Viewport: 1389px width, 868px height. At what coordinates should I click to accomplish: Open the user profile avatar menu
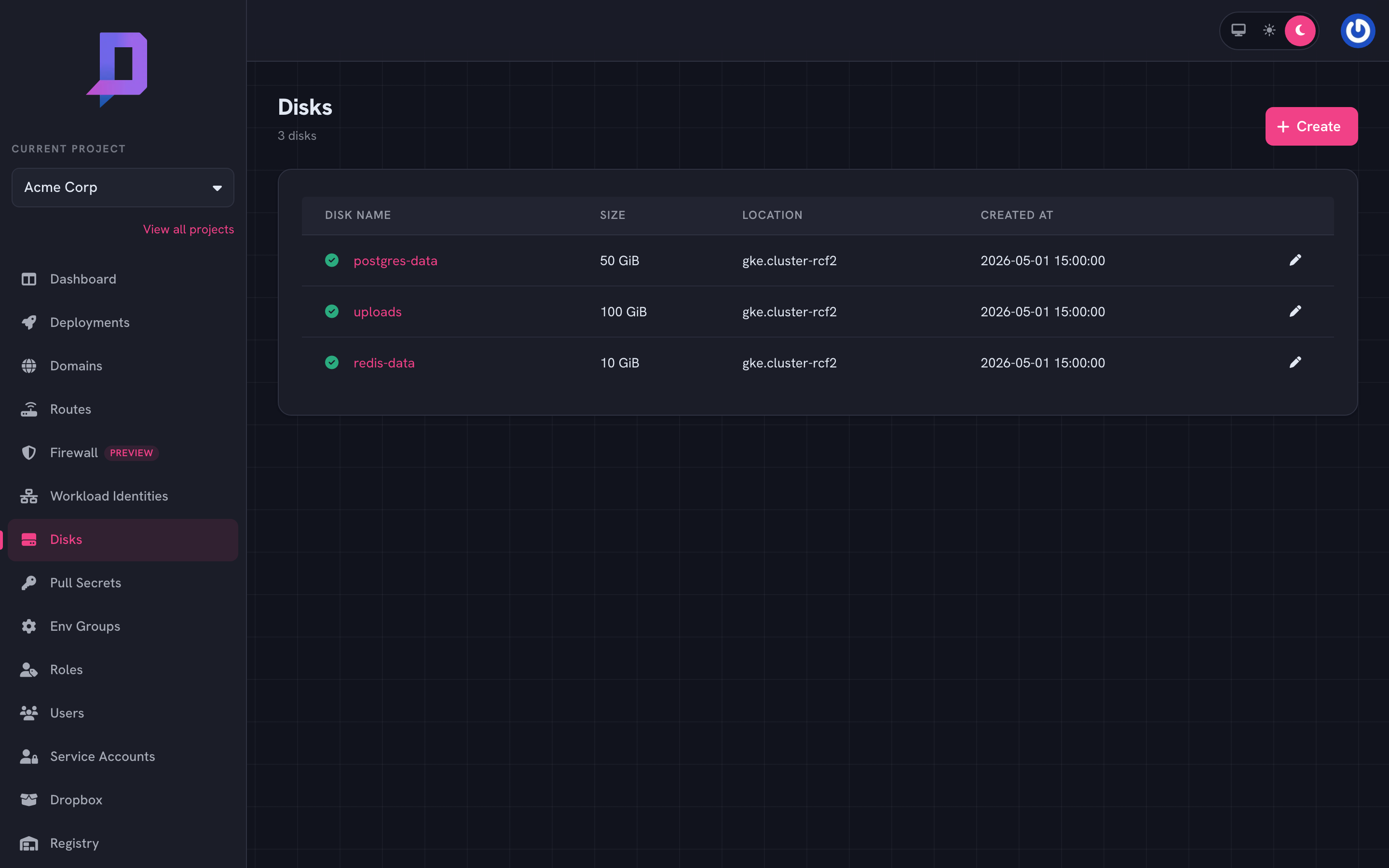pyautogui.click(x=1358, y=30)
